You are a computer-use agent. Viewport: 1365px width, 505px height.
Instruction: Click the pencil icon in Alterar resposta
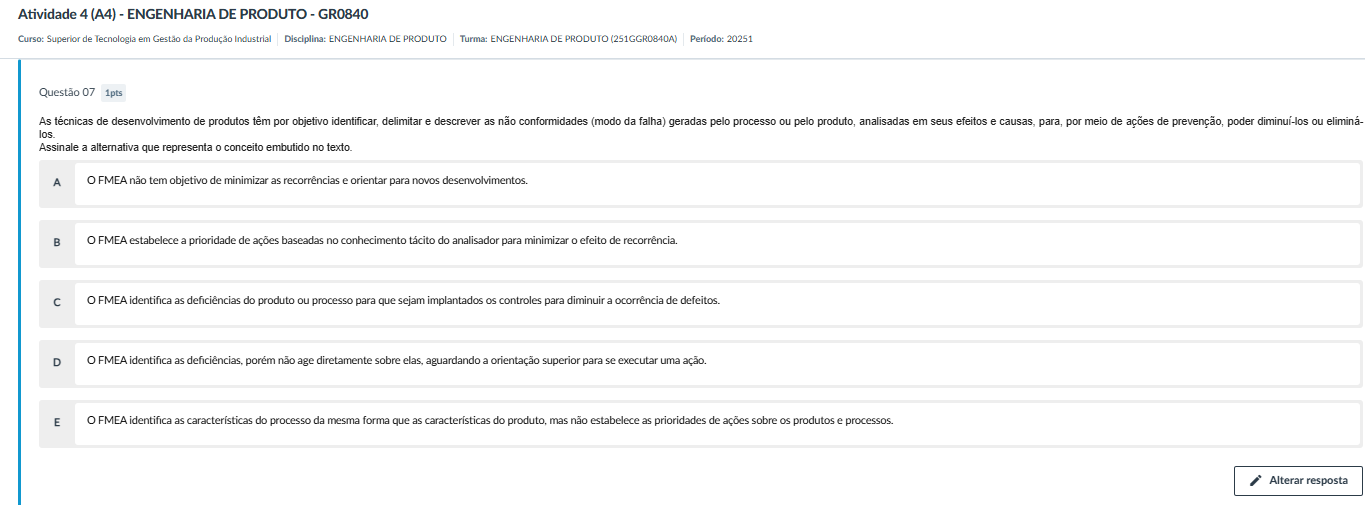tap(1255, 481)
